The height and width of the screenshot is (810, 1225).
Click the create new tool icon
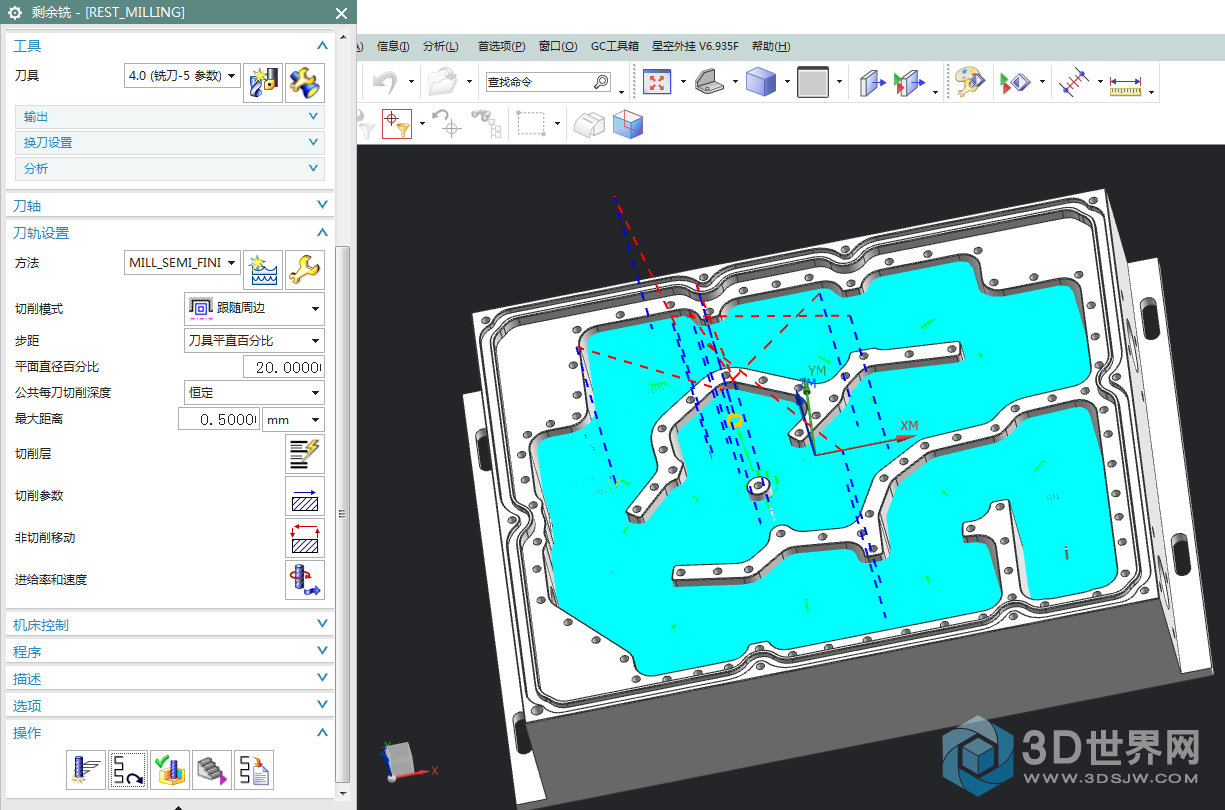pyautogui.click(x=263, y=83)
